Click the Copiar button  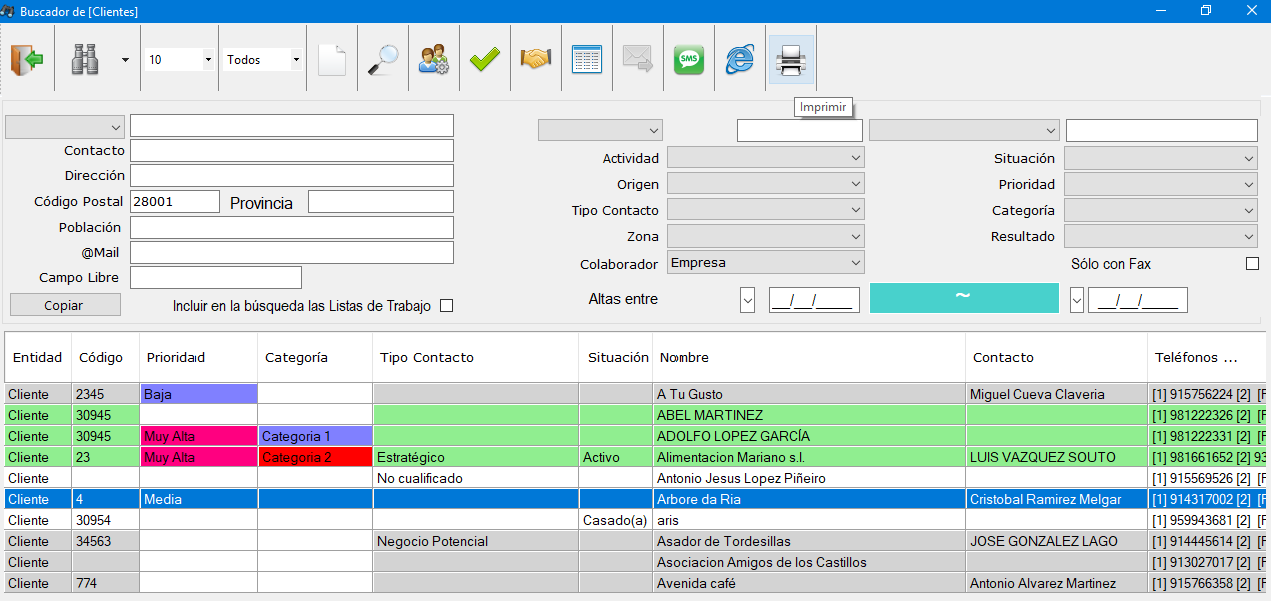pos(65,305)
